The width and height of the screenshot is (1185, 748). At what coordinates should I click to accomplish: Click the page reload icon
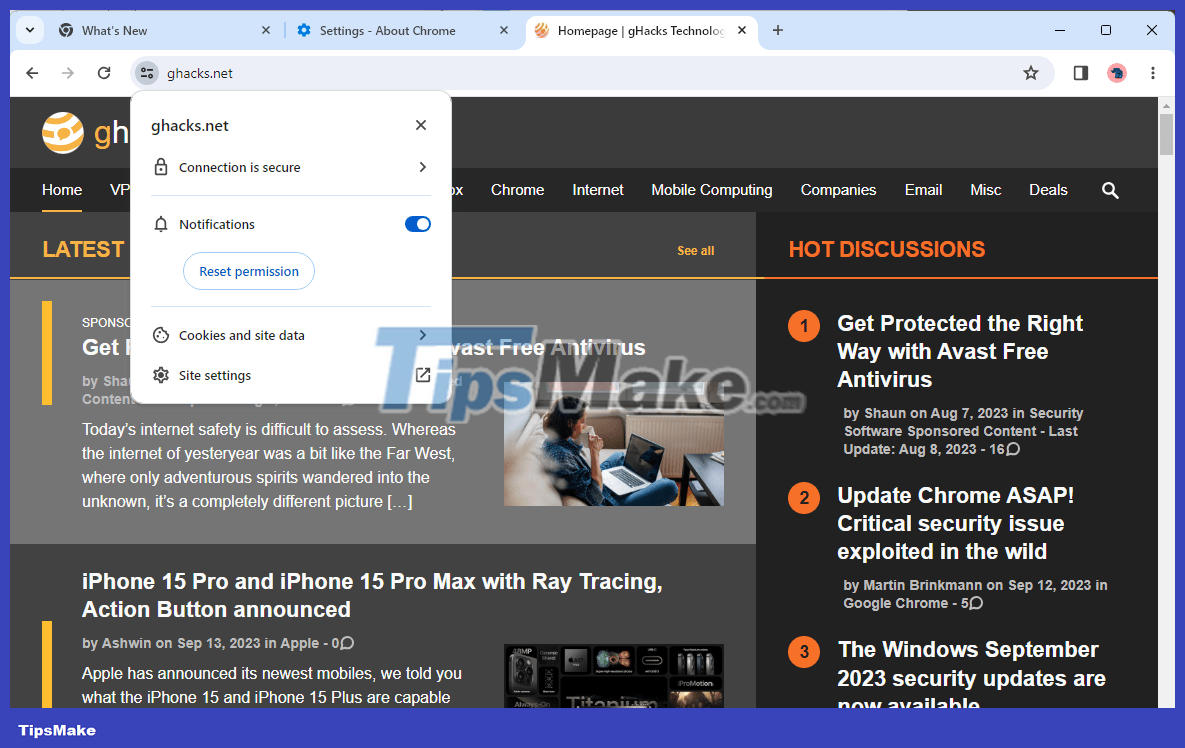click(104, 72)
